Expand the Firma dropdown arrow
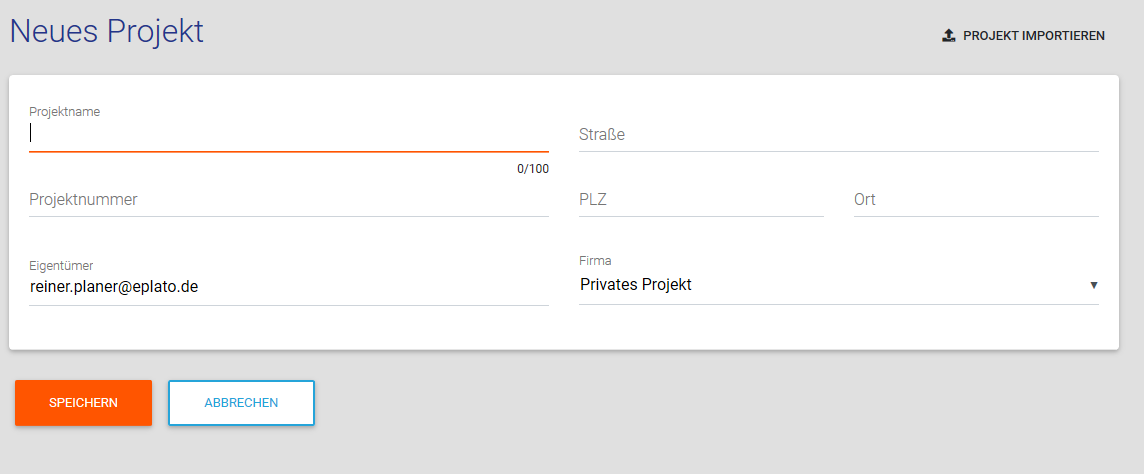This screenshot has height=474, width=1144. click(x=1093, y=285)
